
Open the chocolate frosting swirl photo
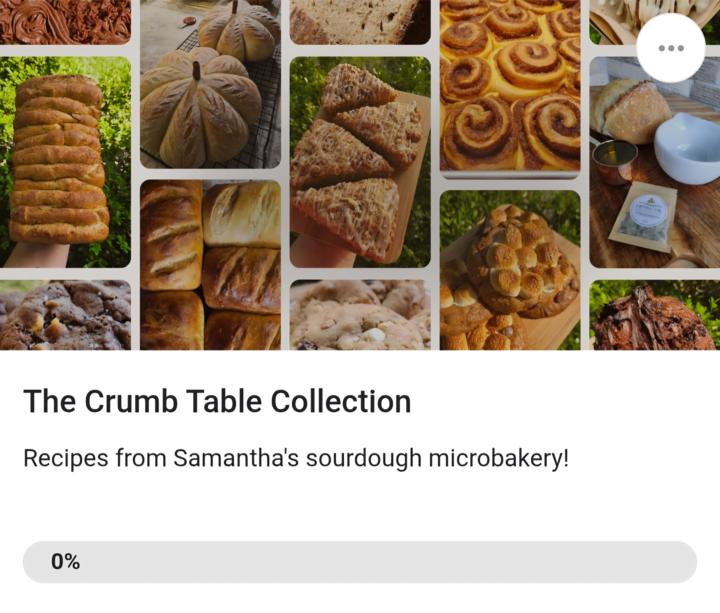tap(65, 21)
